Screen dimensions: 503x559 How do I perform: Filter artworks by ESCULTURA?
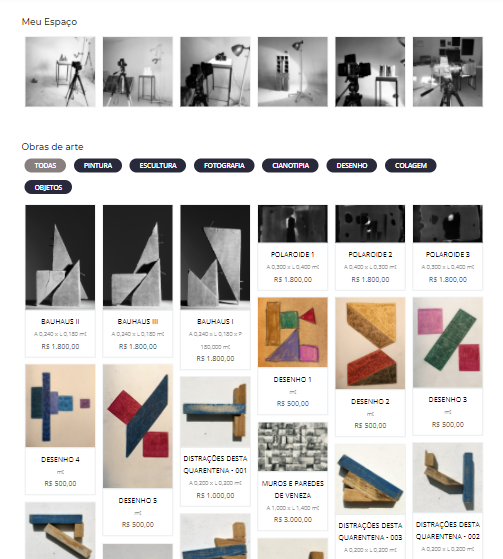(158, 165)
